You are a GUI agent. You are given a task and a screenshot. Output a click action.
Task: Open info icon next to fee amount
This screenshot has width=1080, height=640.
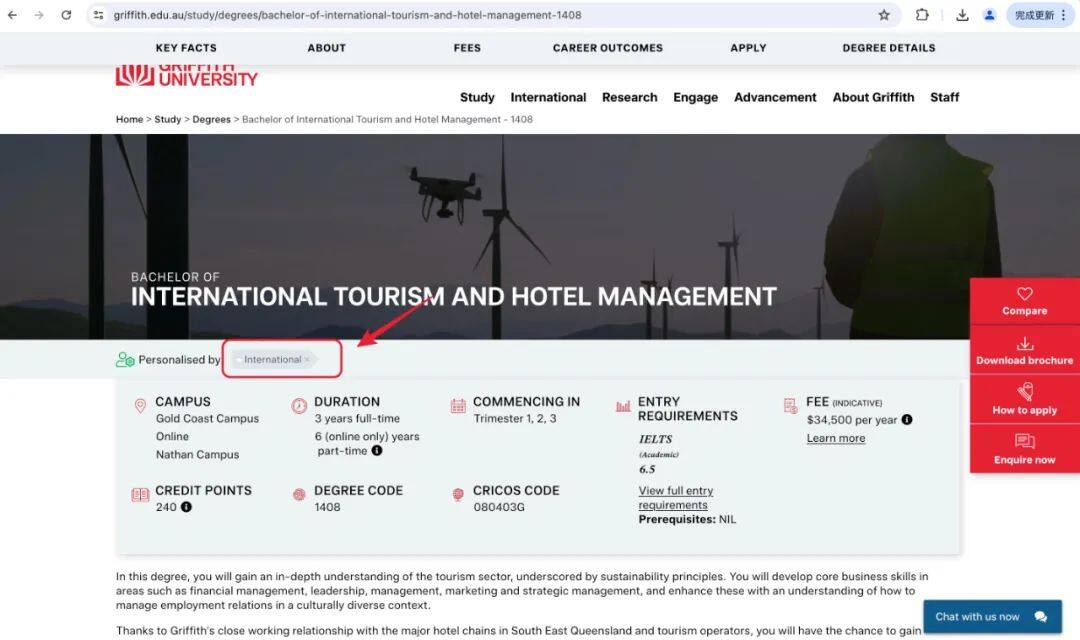(906, 420)
